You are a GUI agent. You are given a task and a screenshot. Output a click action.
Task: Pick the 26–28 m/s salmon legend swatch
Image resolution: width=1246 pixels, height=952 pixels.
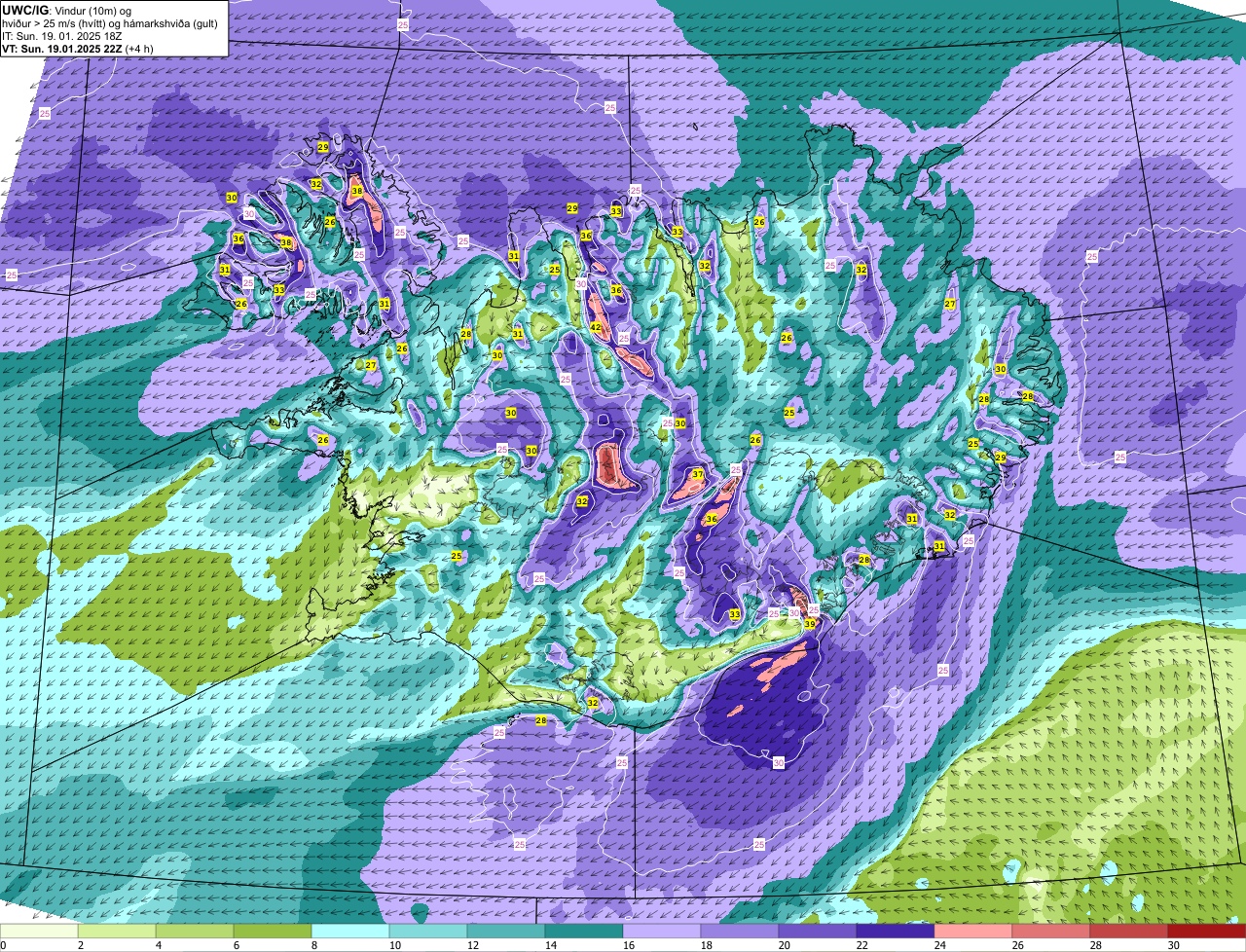pyautogui.click(x=1051, y=932)
